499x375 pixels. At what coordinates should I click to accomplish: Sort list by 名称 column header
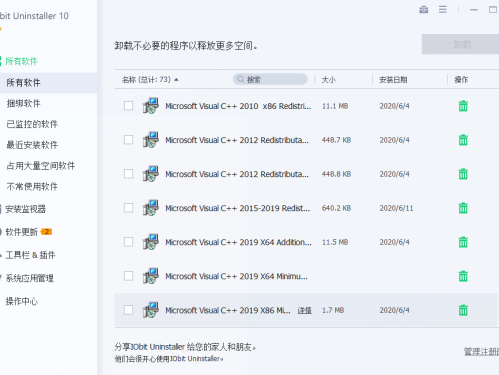pos(150,79)
